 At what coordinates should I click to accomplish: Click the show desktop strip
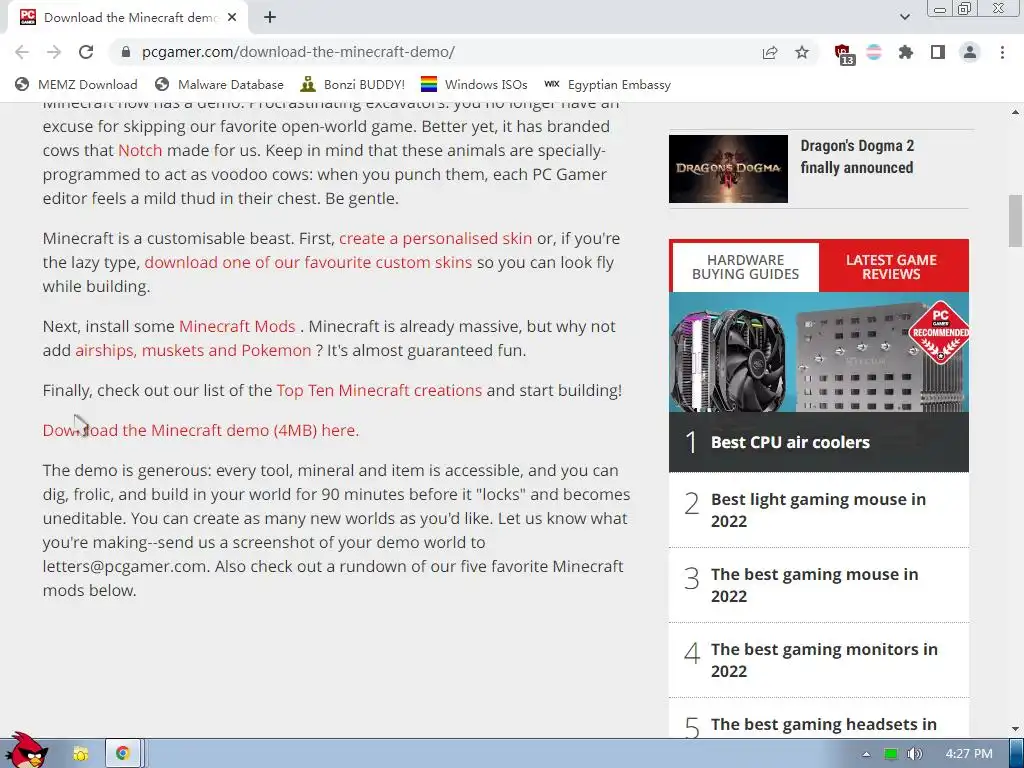tap(1017, 754)
